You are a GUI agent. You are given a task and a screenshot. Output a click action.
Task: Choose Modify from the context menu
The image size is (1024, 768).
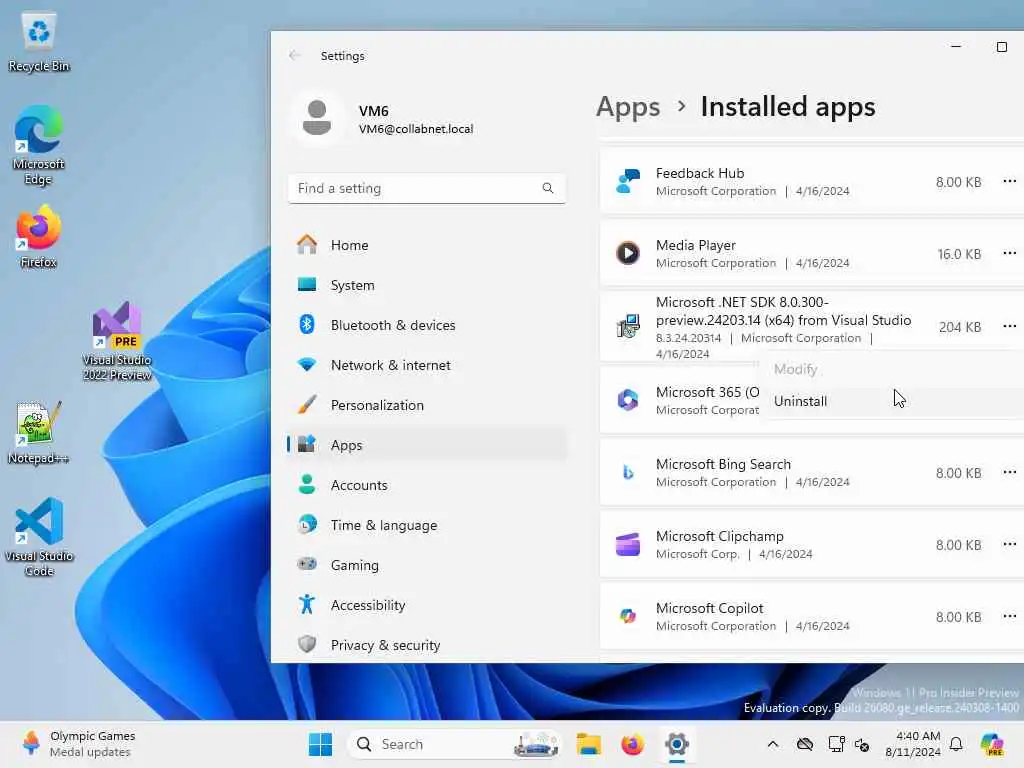point(892,369)
